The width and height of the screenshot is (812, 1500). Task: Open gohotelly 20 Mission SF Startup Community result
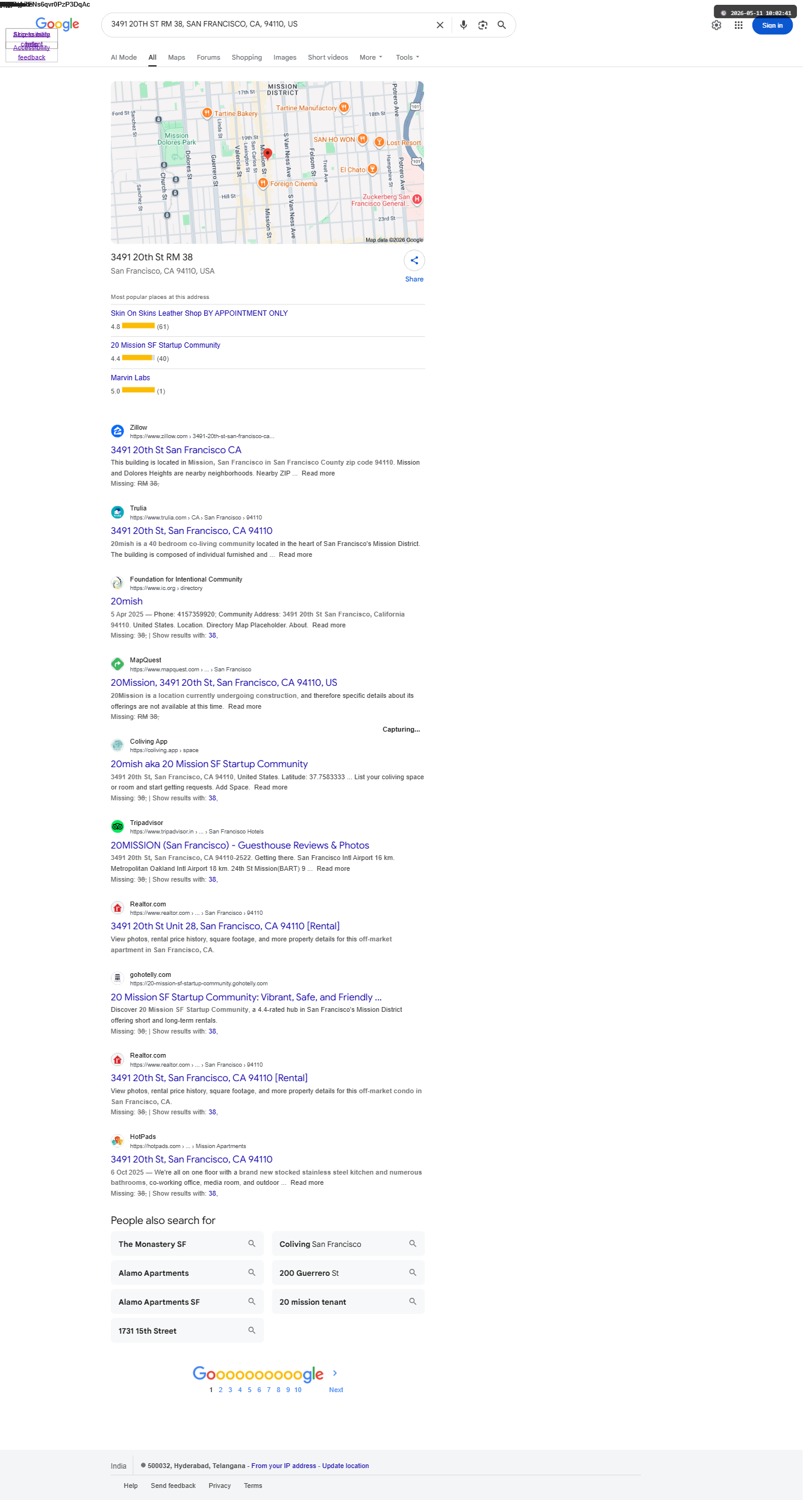coord(246,997)
